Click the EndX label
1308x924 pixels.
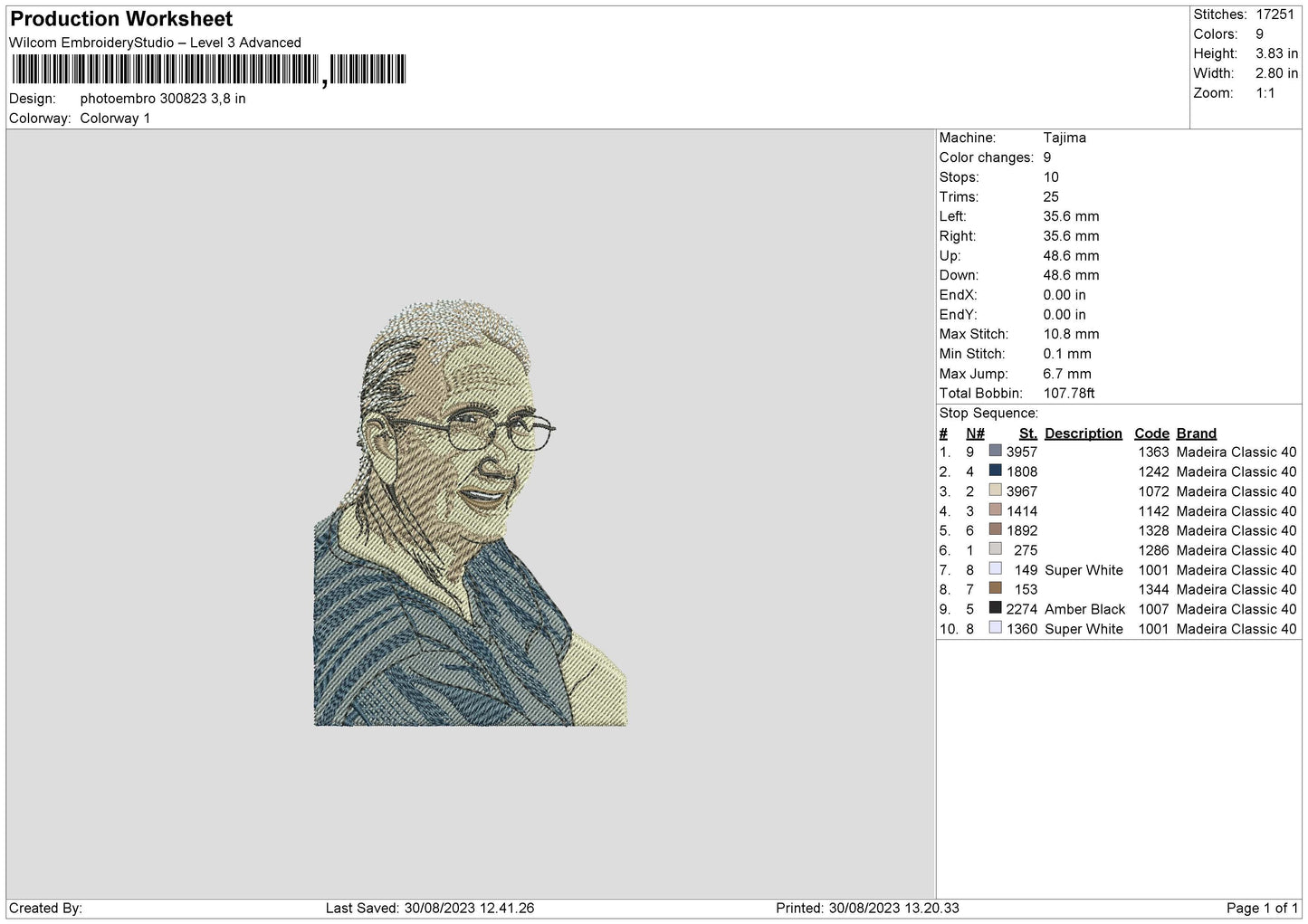[958, 295]
